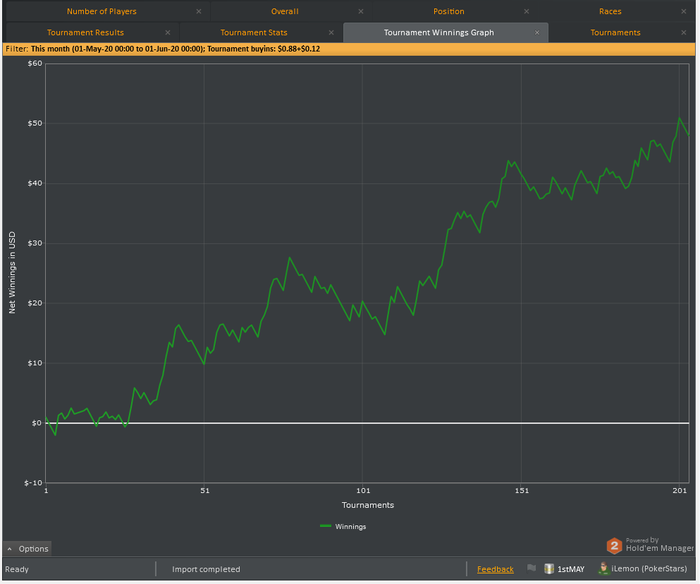Click the iLemon (PokerStars) player label
The height and width of the screenshot is (584, 700).
[x=649, y=568]
